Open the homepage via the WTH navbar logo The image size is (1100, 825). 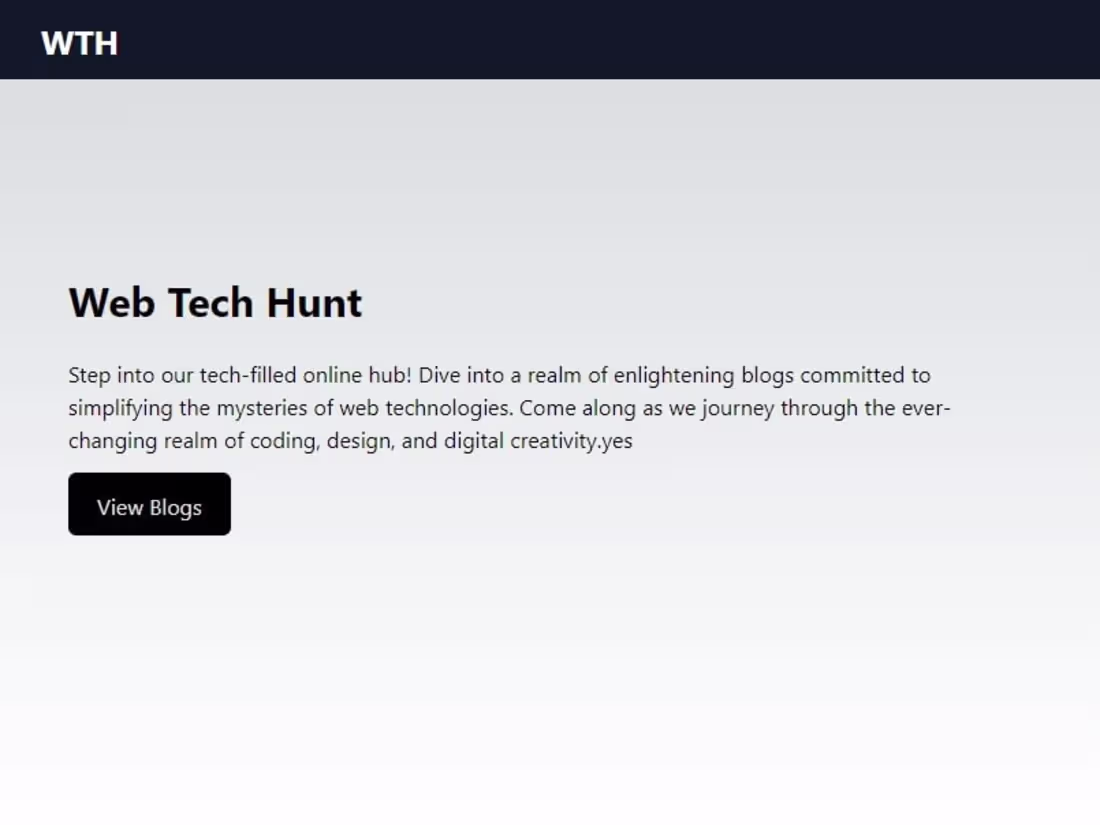coord(80,41)
